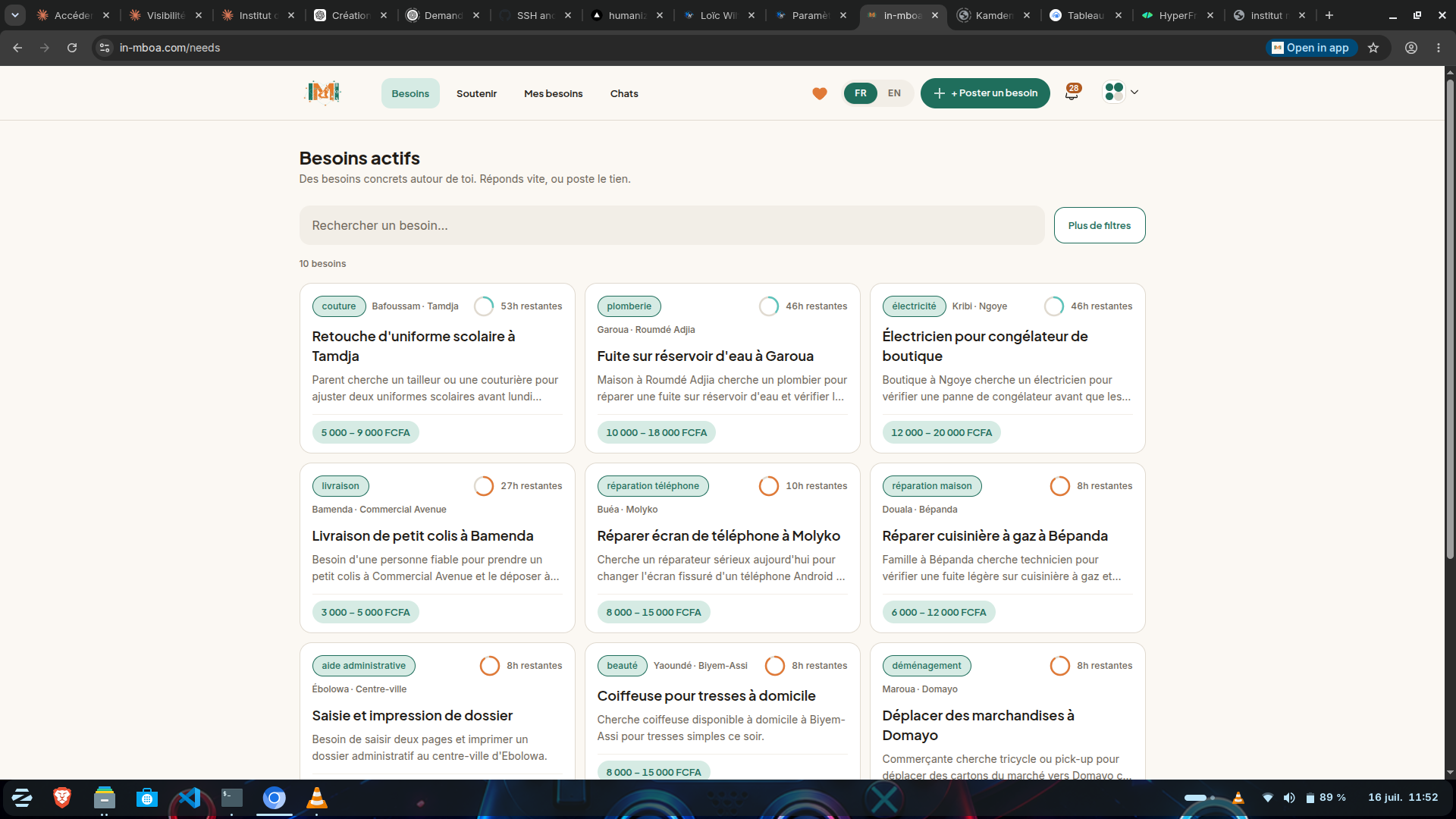Expand Plus de filtres options
Image resolution: width=1456 pixels, height=819 pixels.
coord(1100,225)
